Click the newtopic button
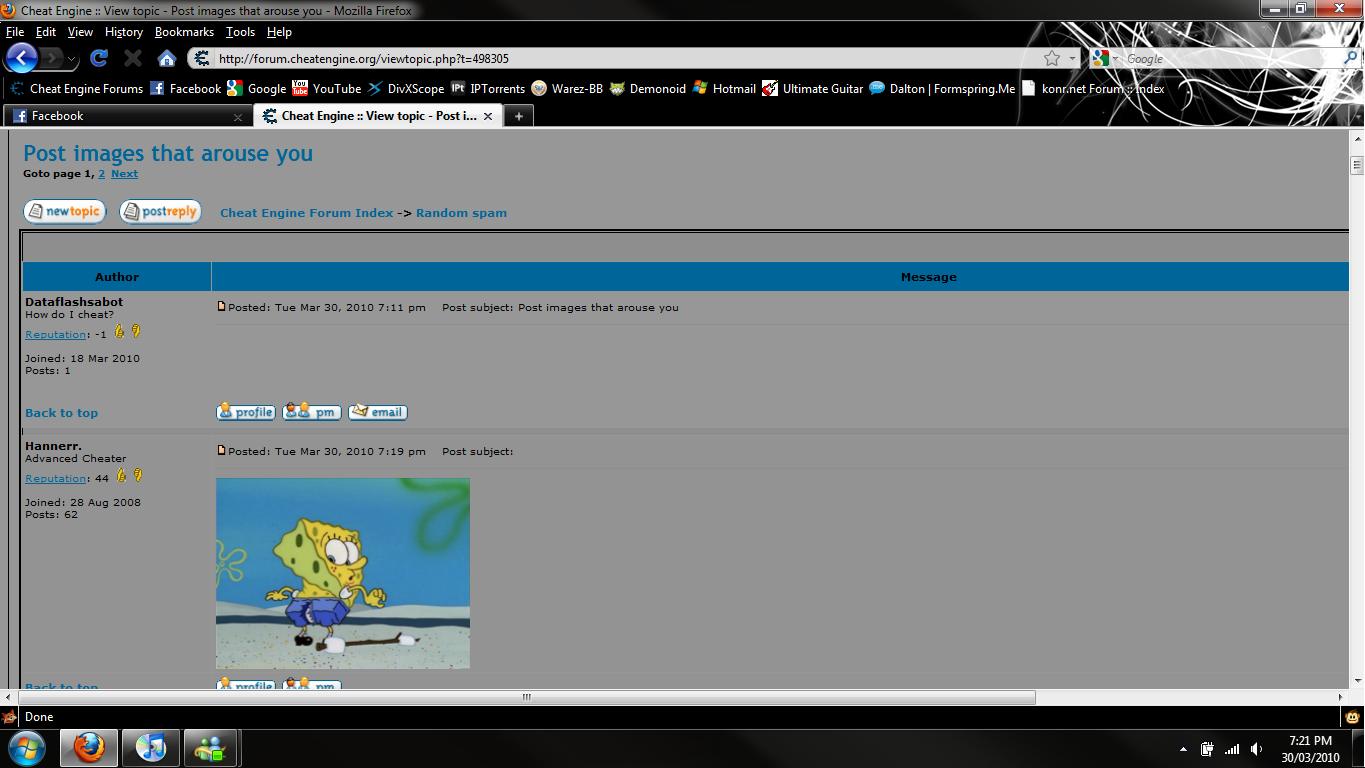Screen dimensions: 1365x768 pyautogui.click(x=65, y=212)
